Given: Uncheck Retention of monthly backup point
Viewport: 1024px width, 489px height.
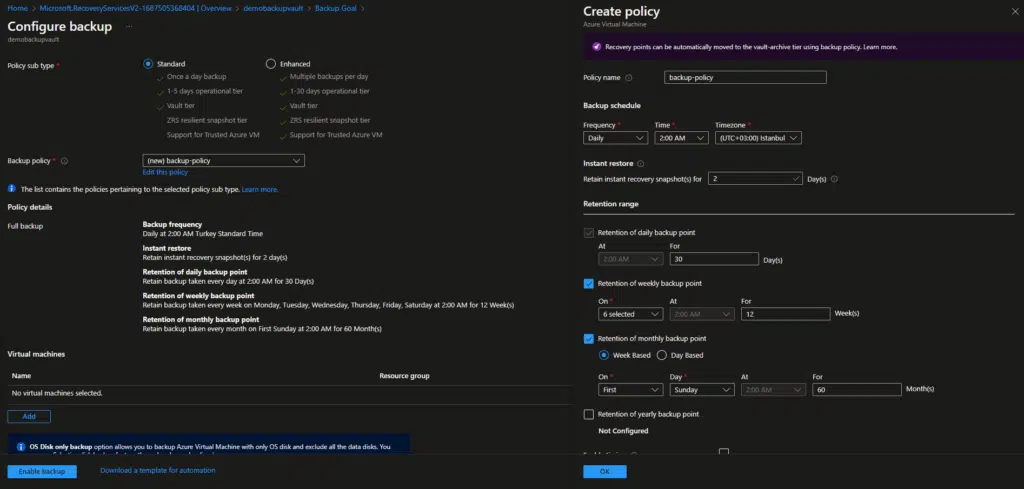Looking at the screenshot, I should click(x=588, y=339).
